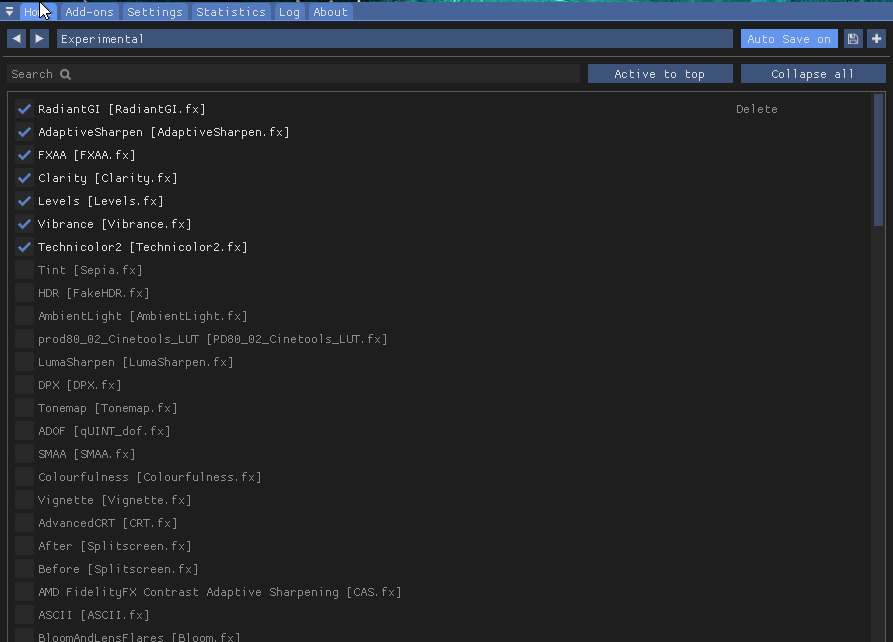Save current preset with floppy icon
893x642 pixels.
(x=853, y=39)
